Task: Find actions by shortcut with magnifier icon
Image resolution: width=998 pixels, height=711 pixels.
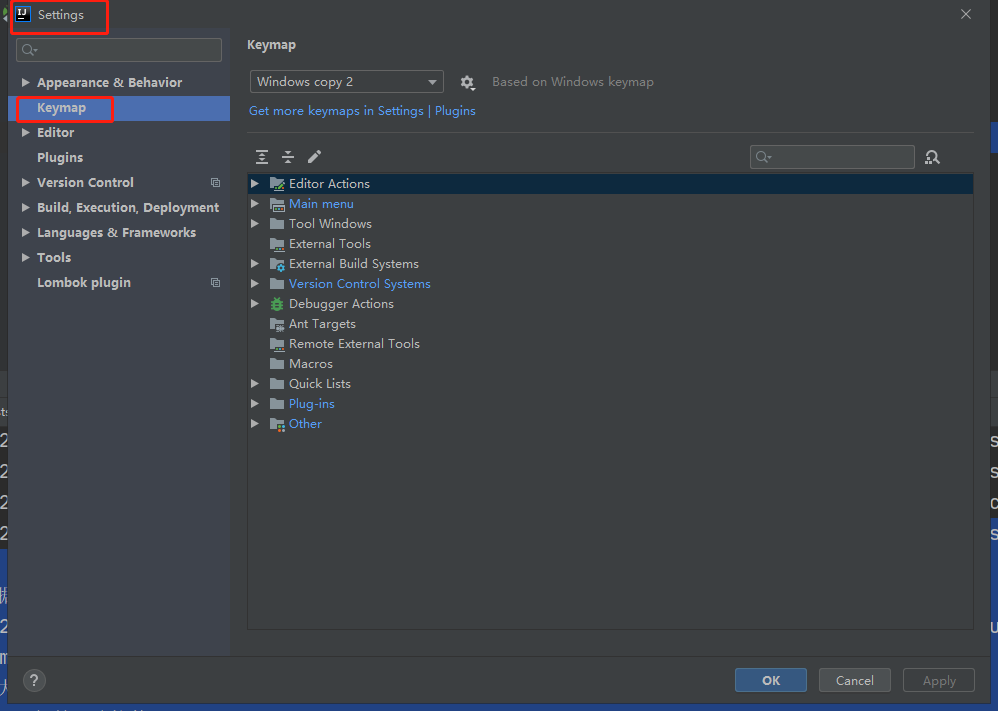Action: click(x=932, y=157)
